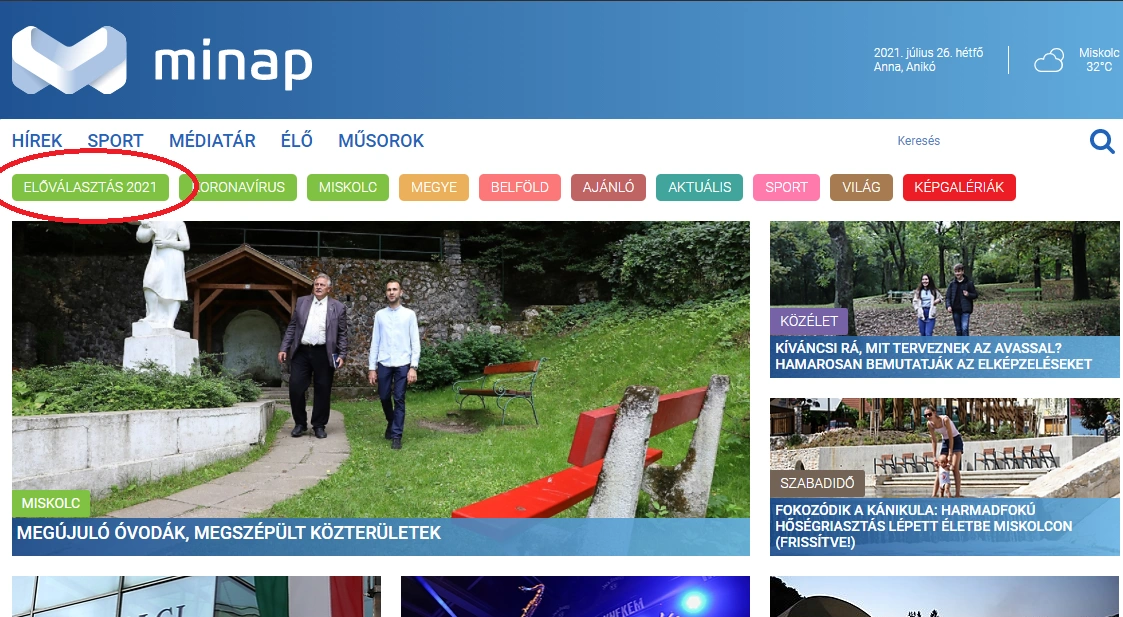This screenshot has width=1123, height=617.
Task: Select the BELFÖLD category tag
Action: pyautogui.click(x=519, y=187)
